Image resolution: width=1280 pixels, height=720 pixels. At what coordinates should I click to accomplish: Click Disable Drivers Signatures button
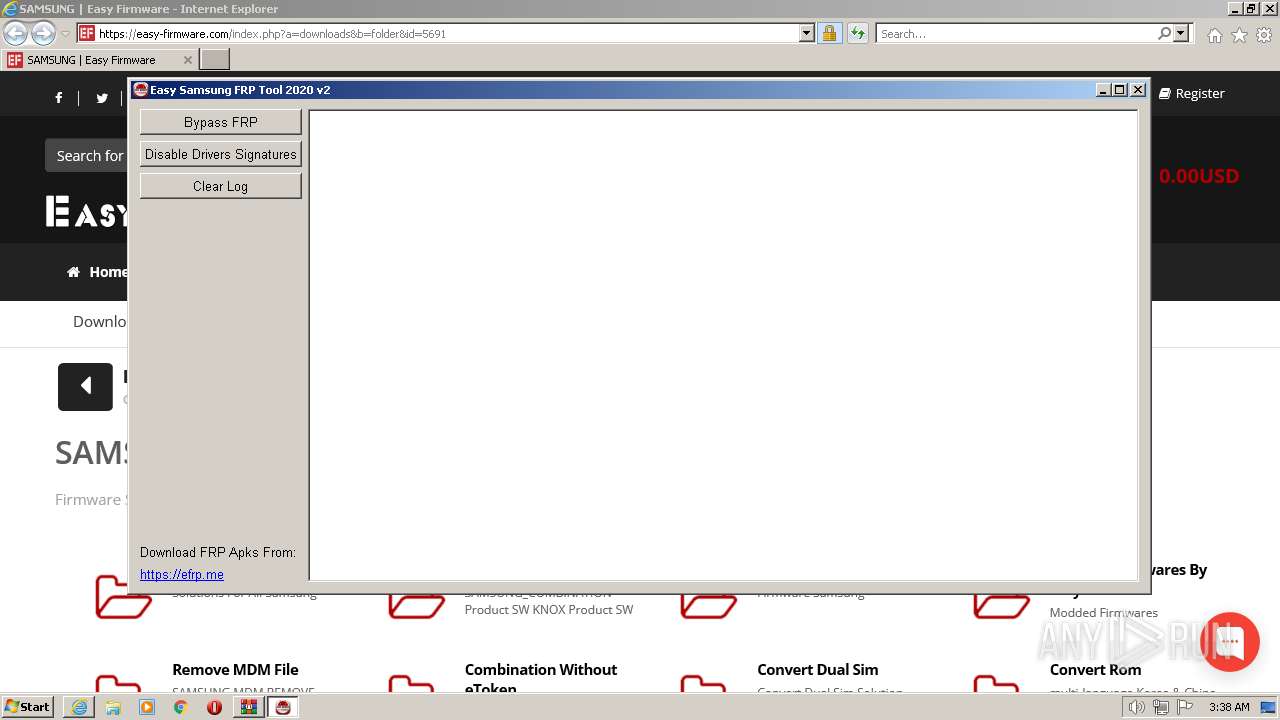(x=220, y=154)
